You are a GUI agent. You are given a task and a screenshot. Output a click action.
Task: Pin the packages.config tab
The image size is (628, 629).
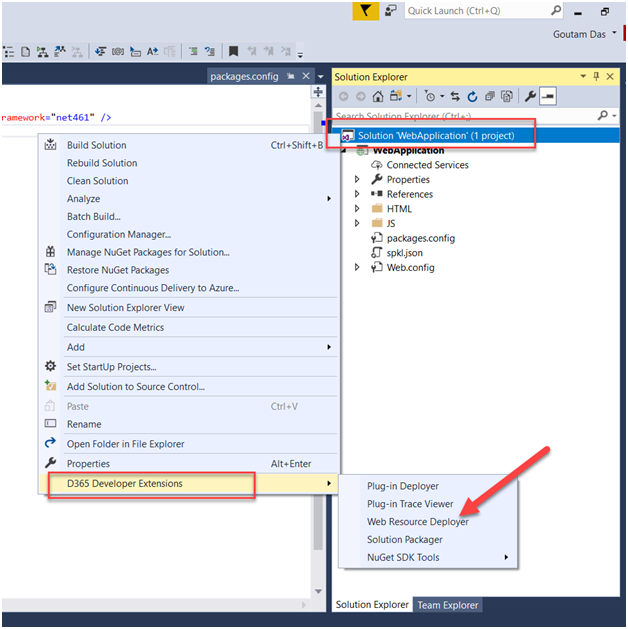click(x=291, y=76)
